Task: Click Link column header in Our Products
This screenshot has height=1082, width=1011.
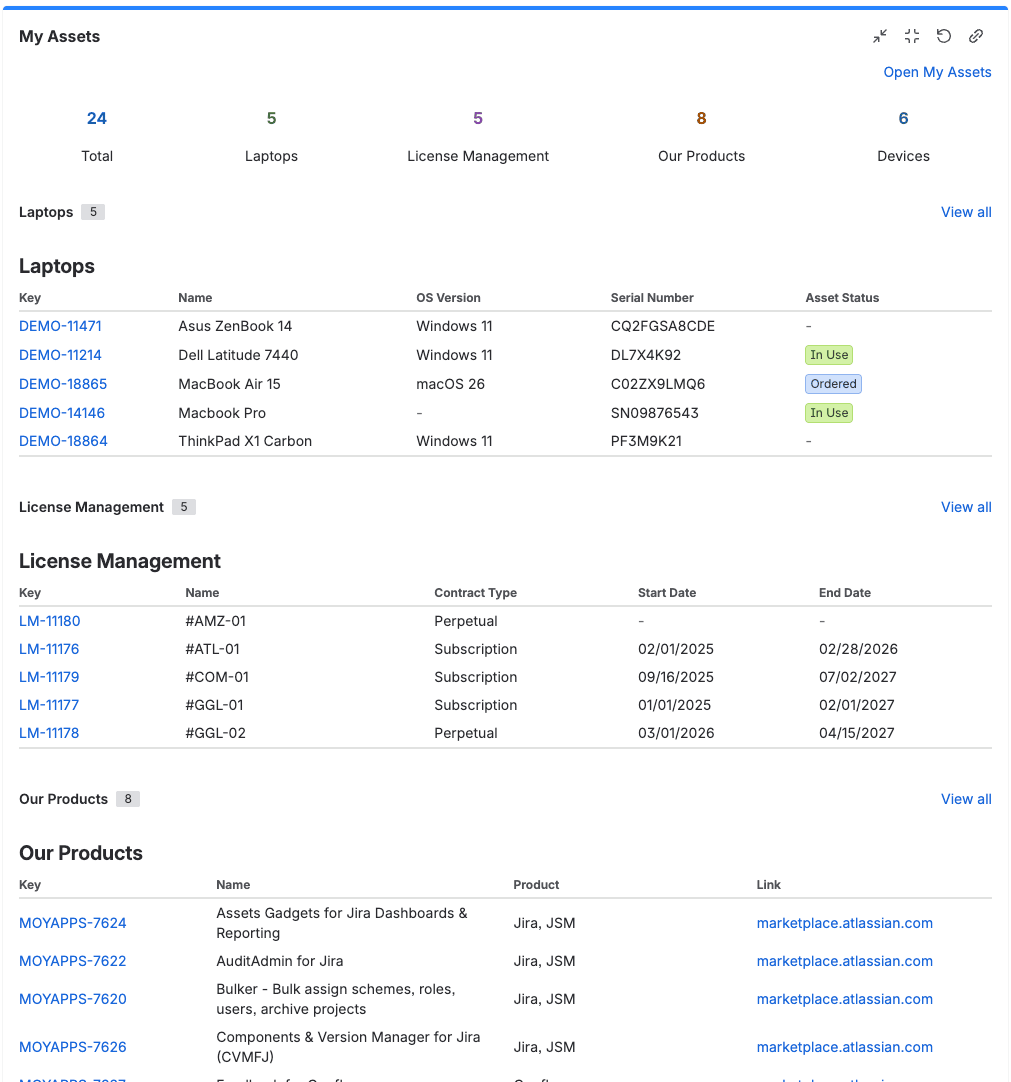Action: (768, 885)
